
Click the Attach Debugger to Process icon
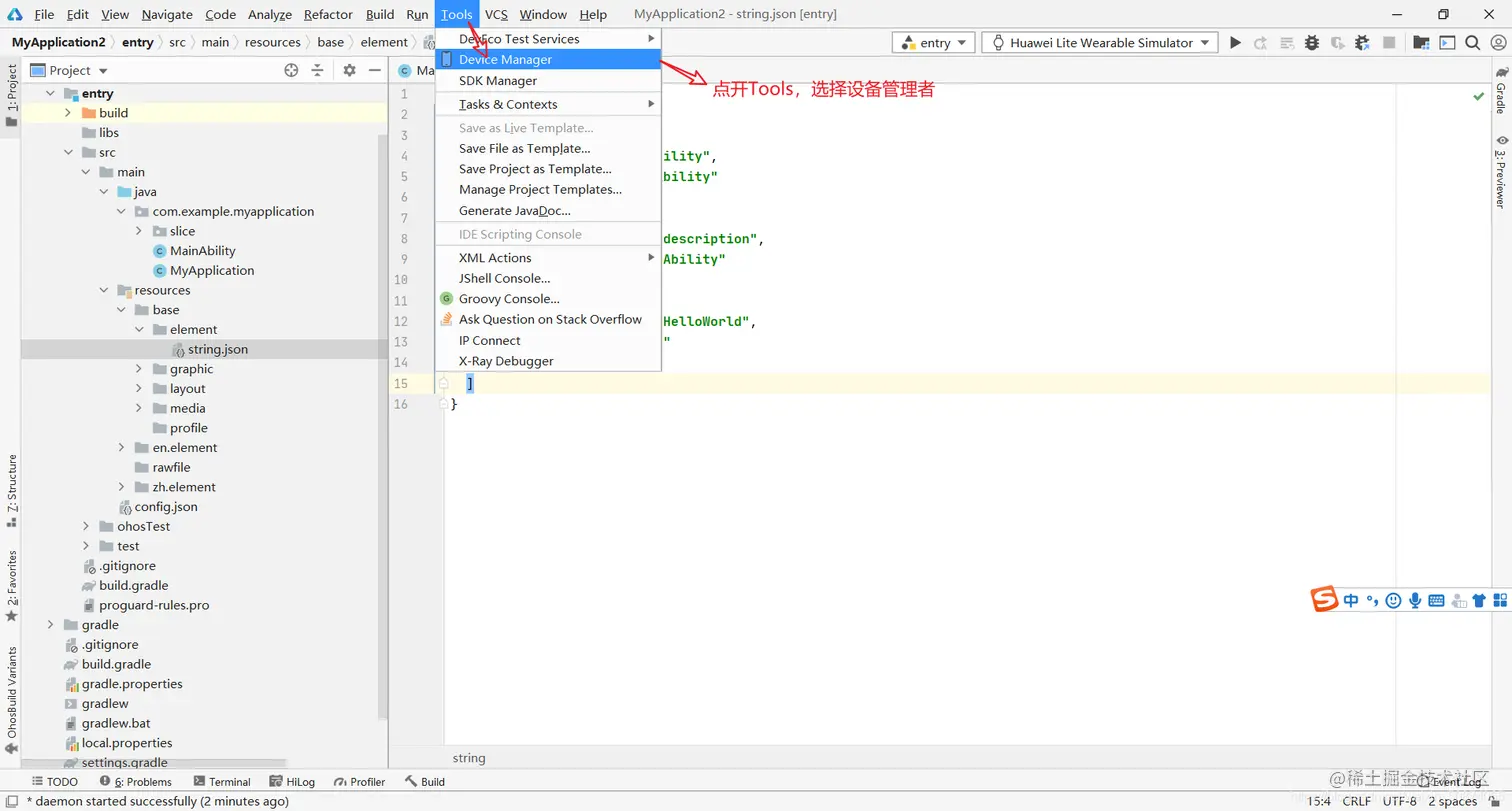[x=1363, y=43]
